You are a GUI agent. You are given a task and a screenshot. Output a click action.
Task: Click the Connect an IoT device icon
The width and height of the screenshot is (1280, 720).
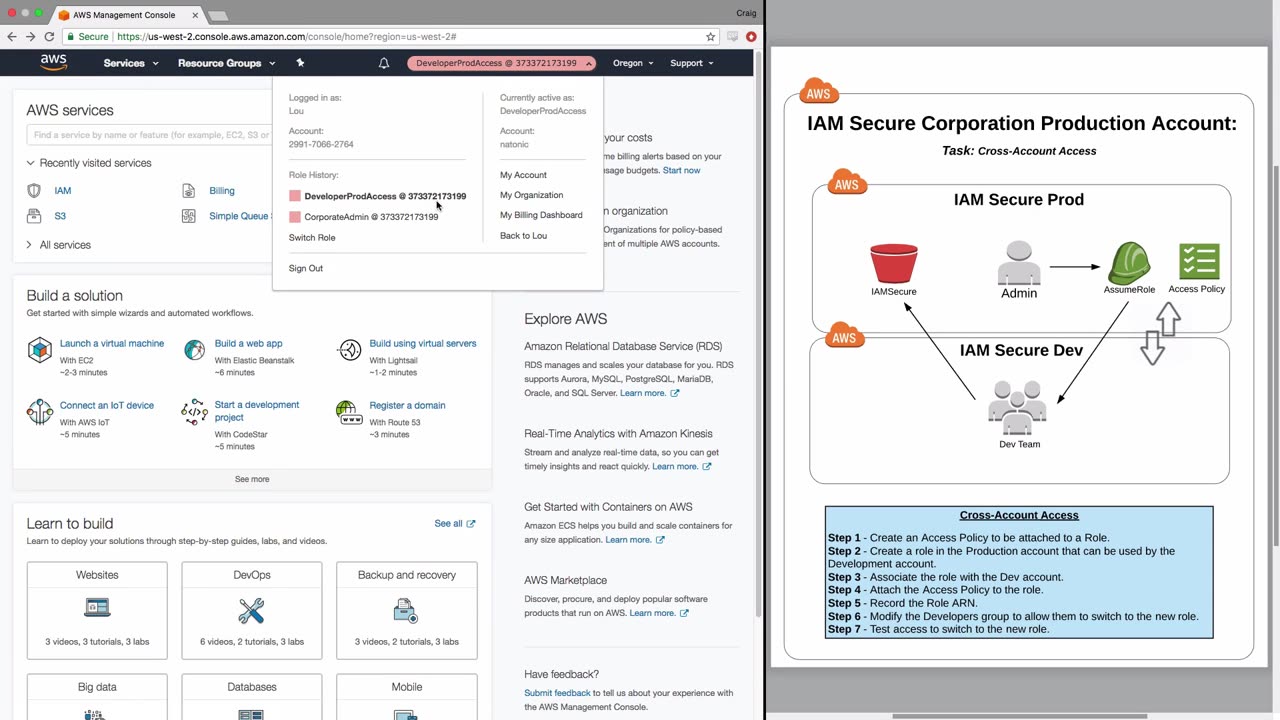pyautogui.click(x=39, y=412)
